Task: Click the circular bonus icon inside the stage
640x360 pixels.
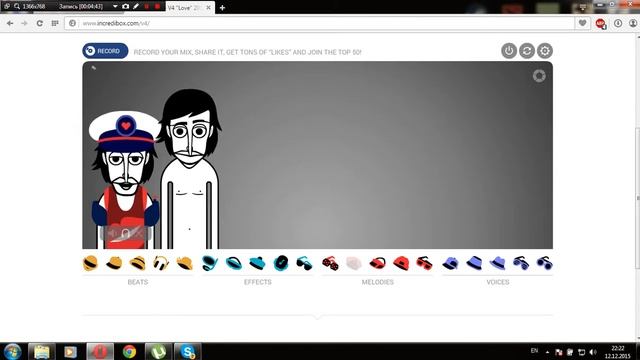Action: (x=539, y=76)
